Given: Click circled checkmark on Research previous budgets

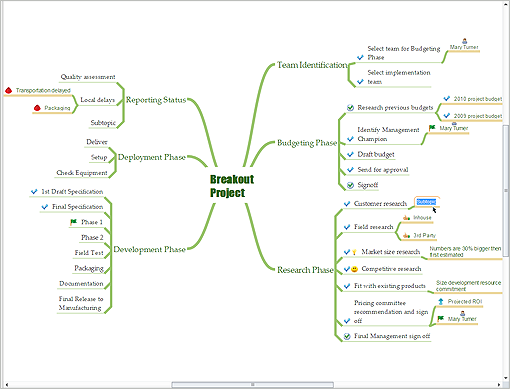Looking at the screenshot, I should (x=350, y=108).
